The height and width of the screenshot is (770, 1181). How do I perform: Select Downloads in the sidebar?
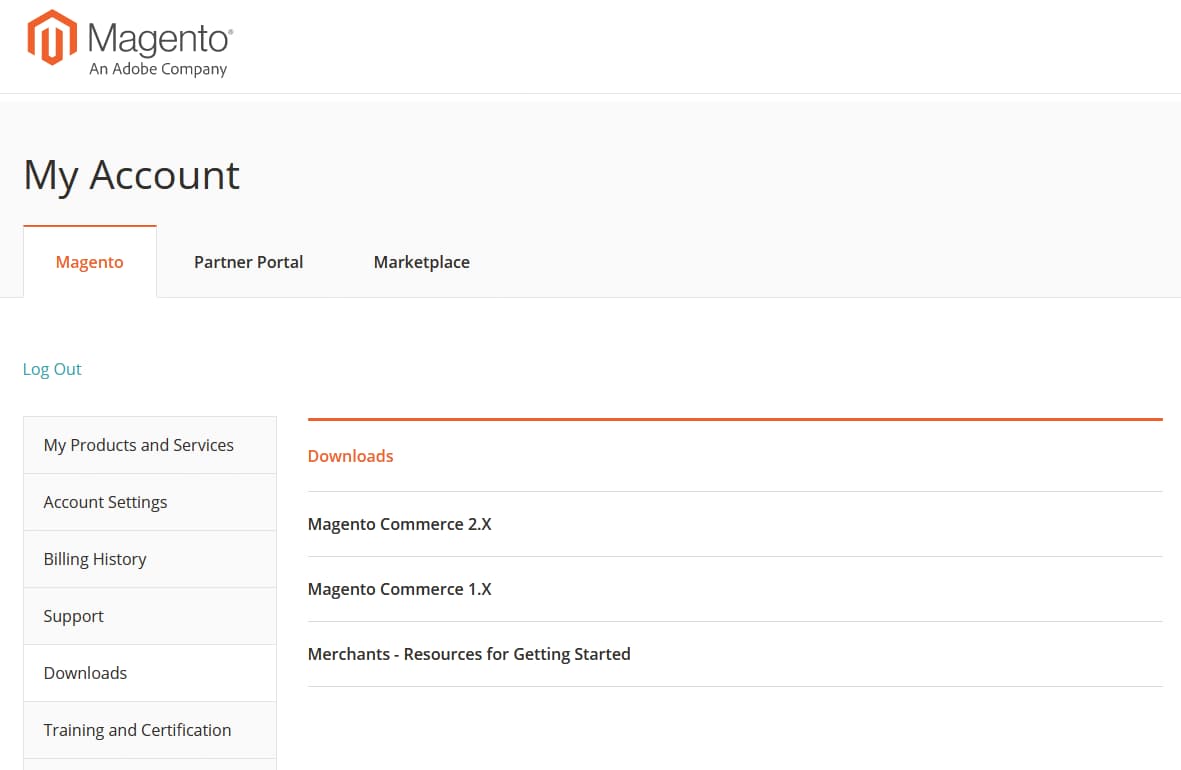tap(85, 672)
